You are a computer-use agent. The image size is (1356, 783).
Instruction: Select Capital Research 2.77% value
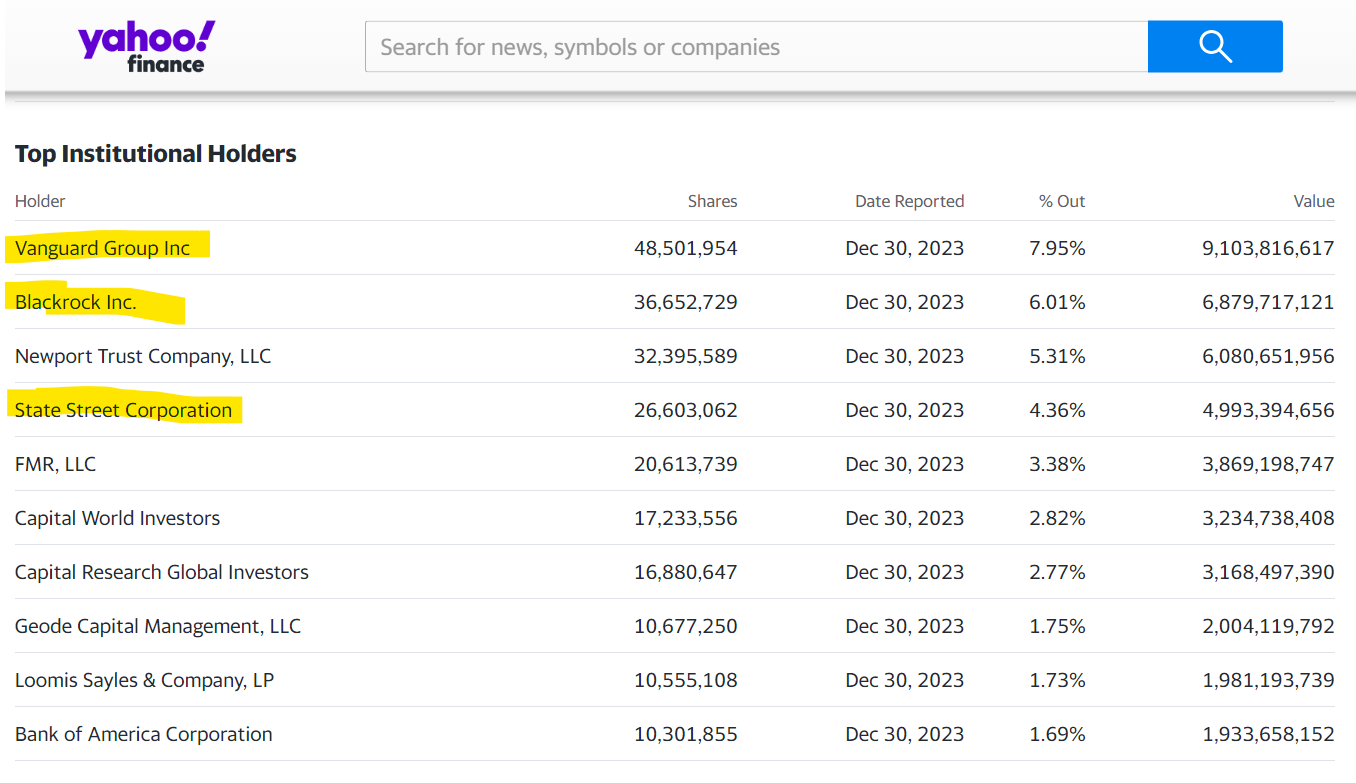point(1057,572)
